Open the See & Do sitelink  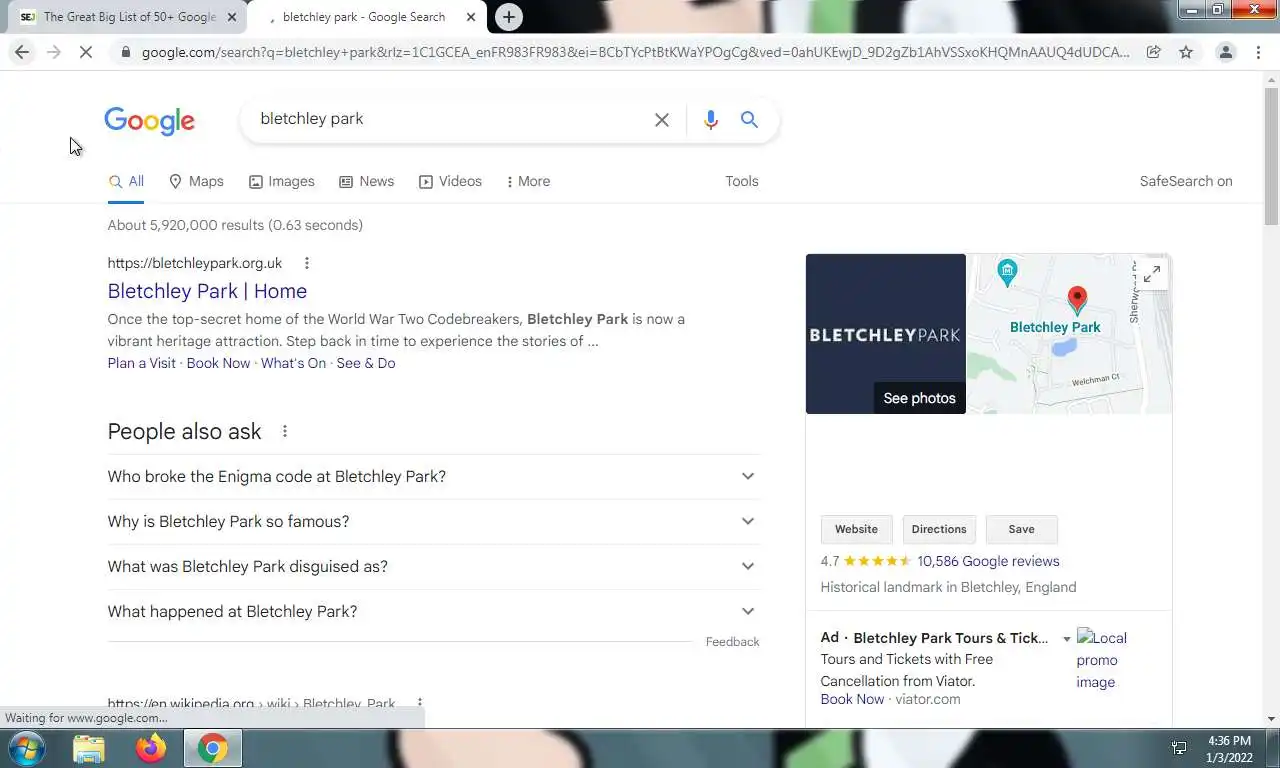click(x=366, y=363)
